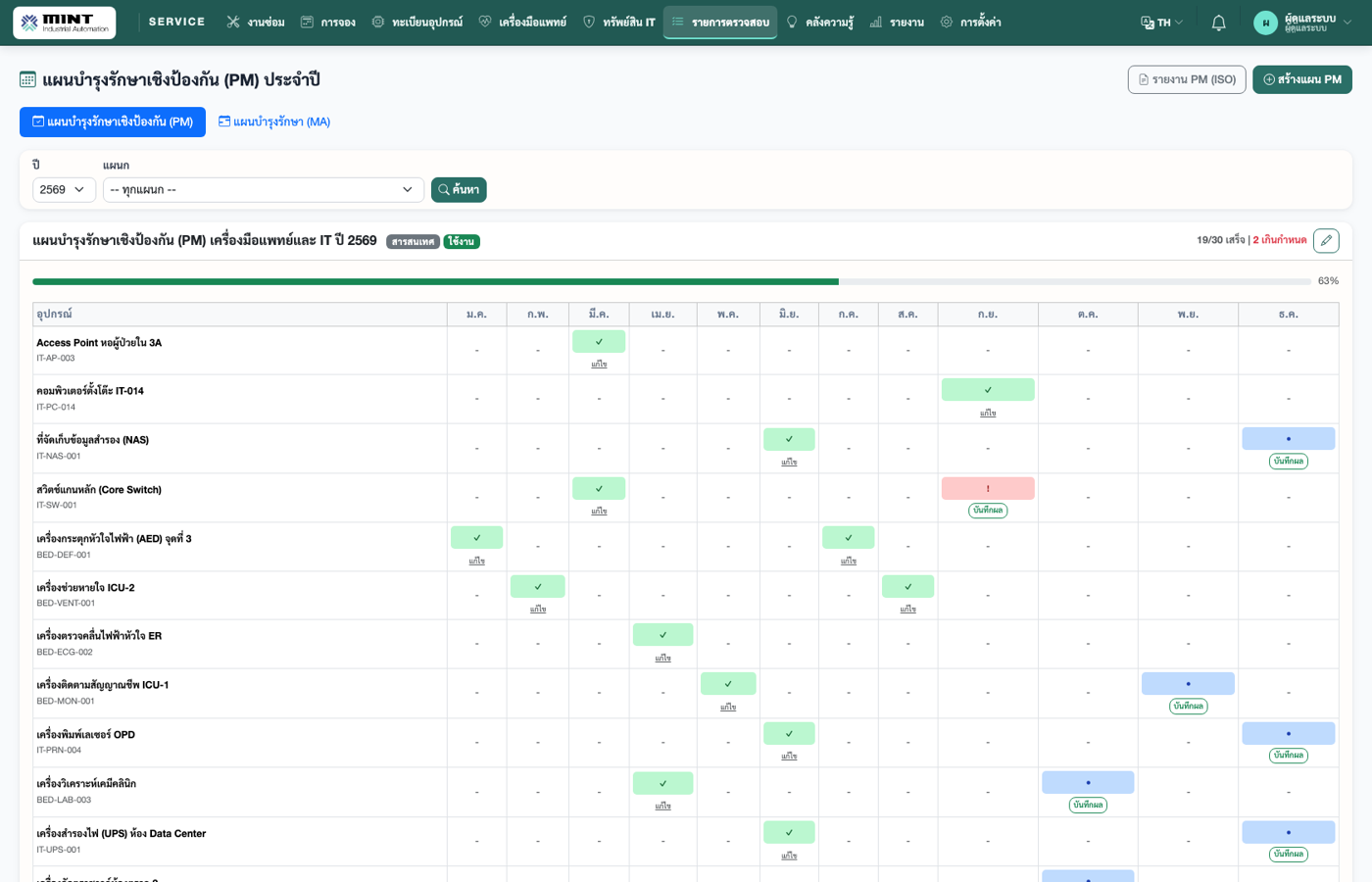Open the รายงาน menu item

point(897,23)
